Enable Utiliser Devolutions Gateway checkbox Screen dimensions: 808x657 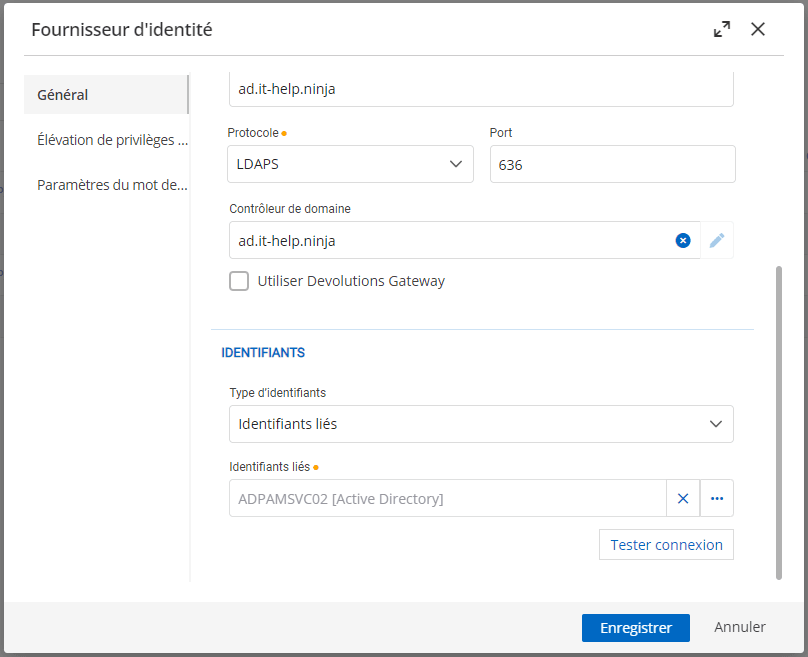tap(239, 281)
